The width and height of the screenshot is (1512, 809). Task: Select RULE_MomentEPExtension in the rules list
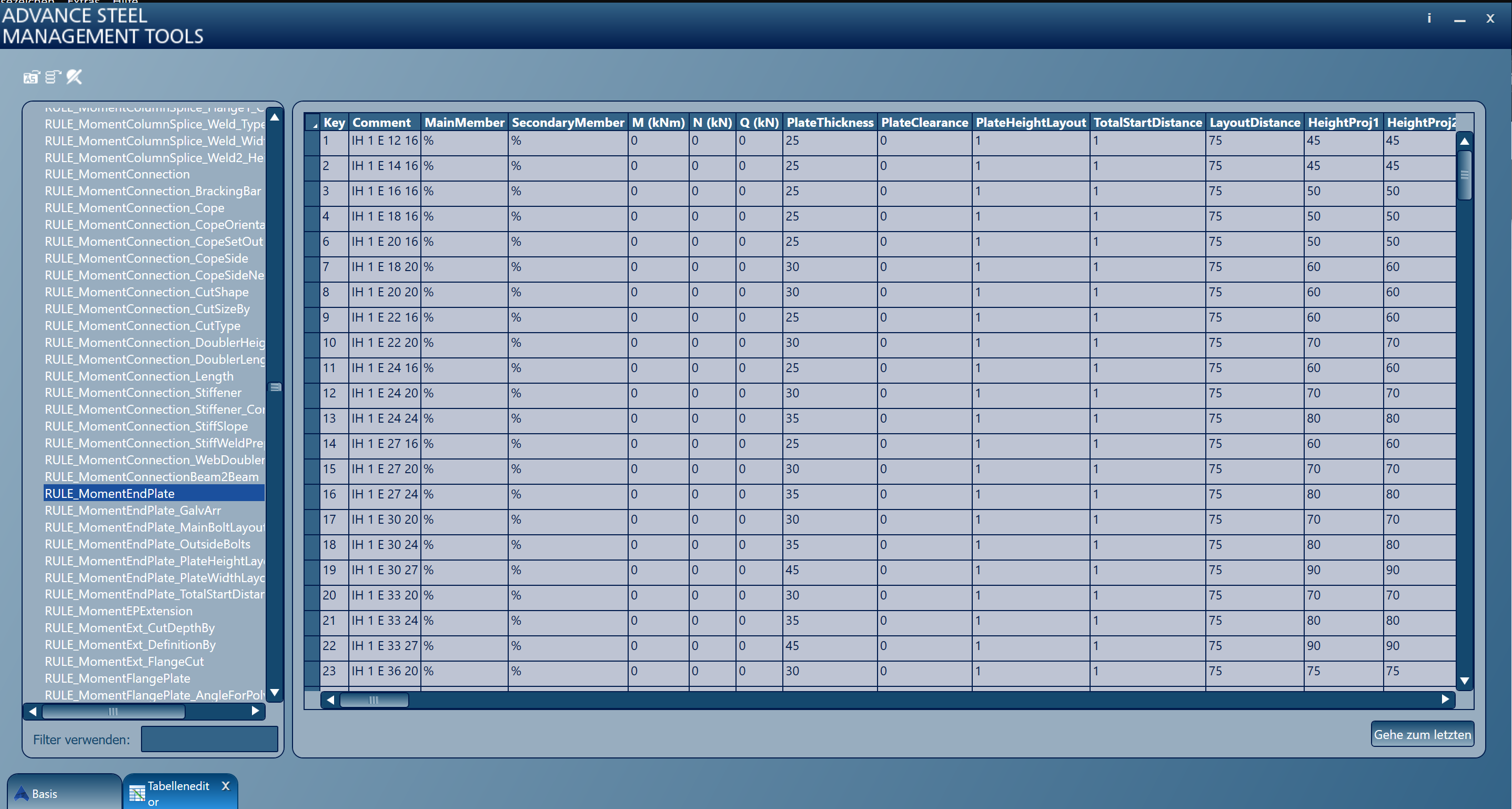[118, 611]
